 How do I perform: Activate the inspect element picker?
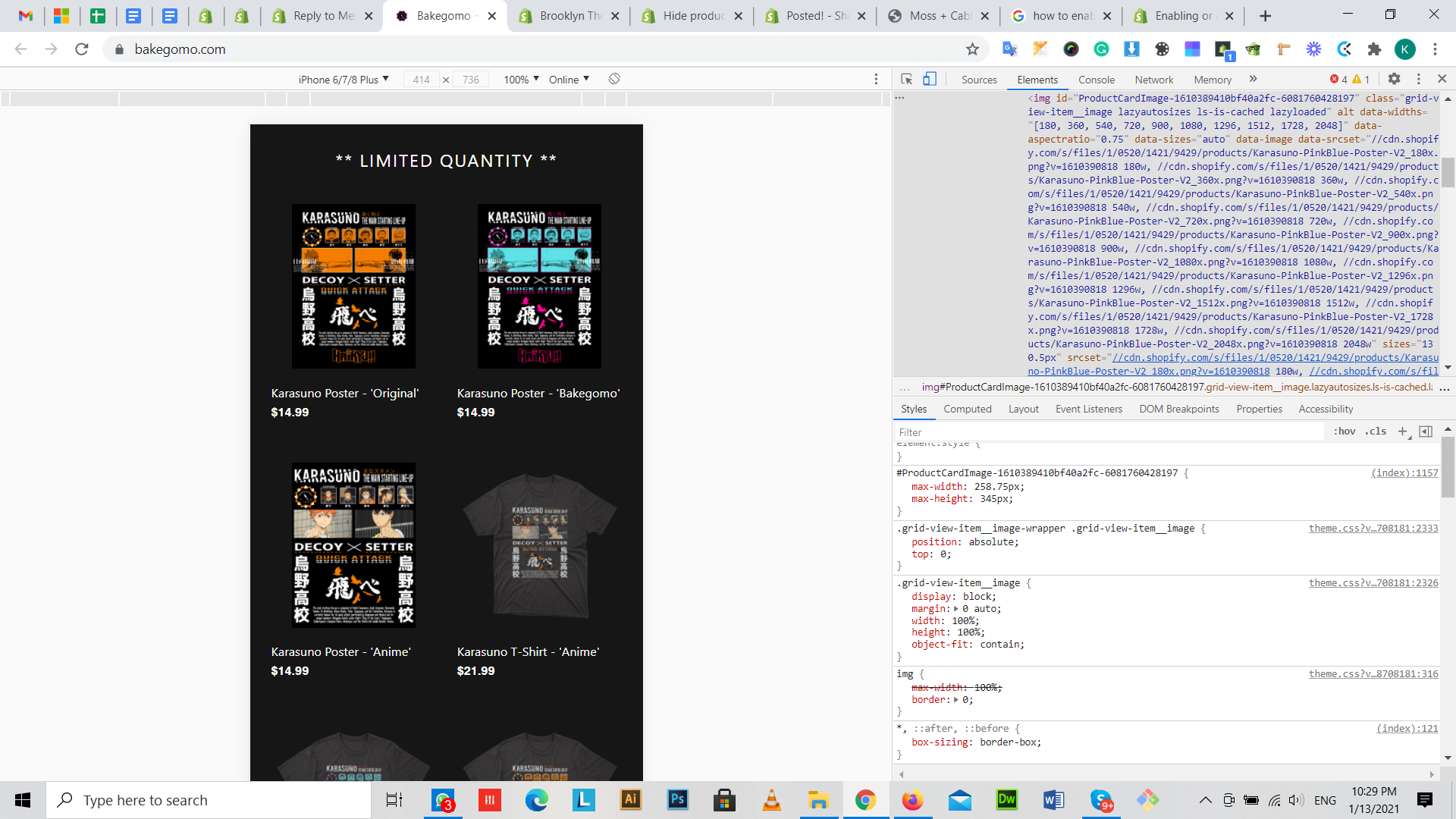906,79
